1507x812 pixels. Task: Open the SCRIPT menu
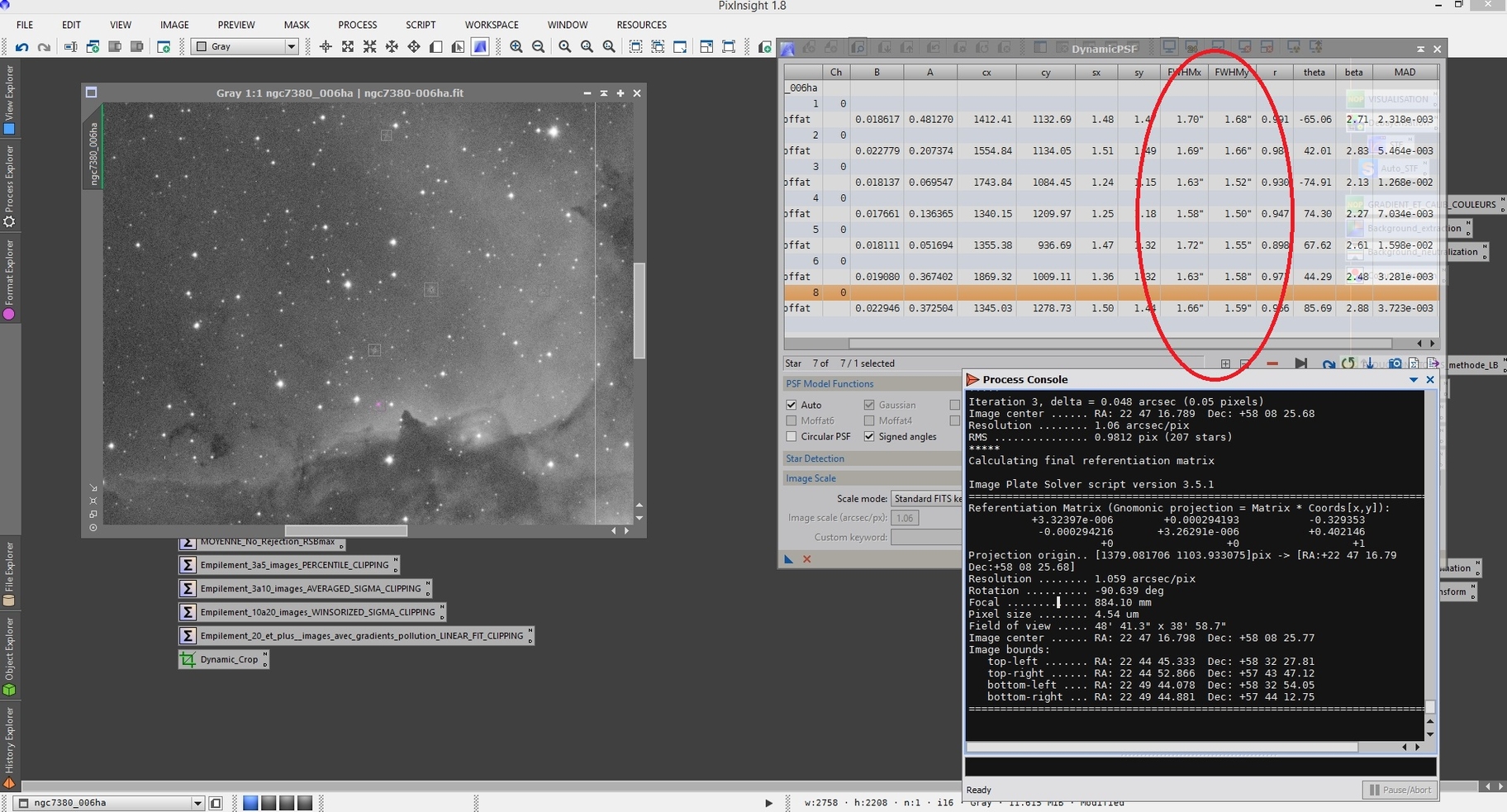(x=421, y=25)
